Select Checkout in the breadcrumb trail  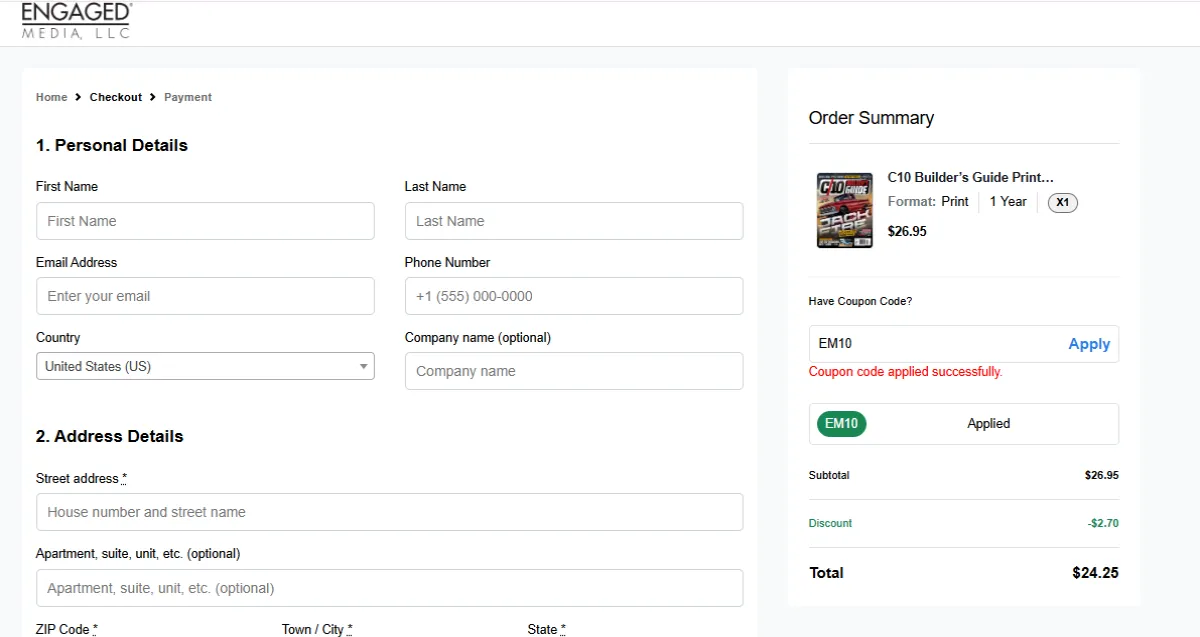115,97
